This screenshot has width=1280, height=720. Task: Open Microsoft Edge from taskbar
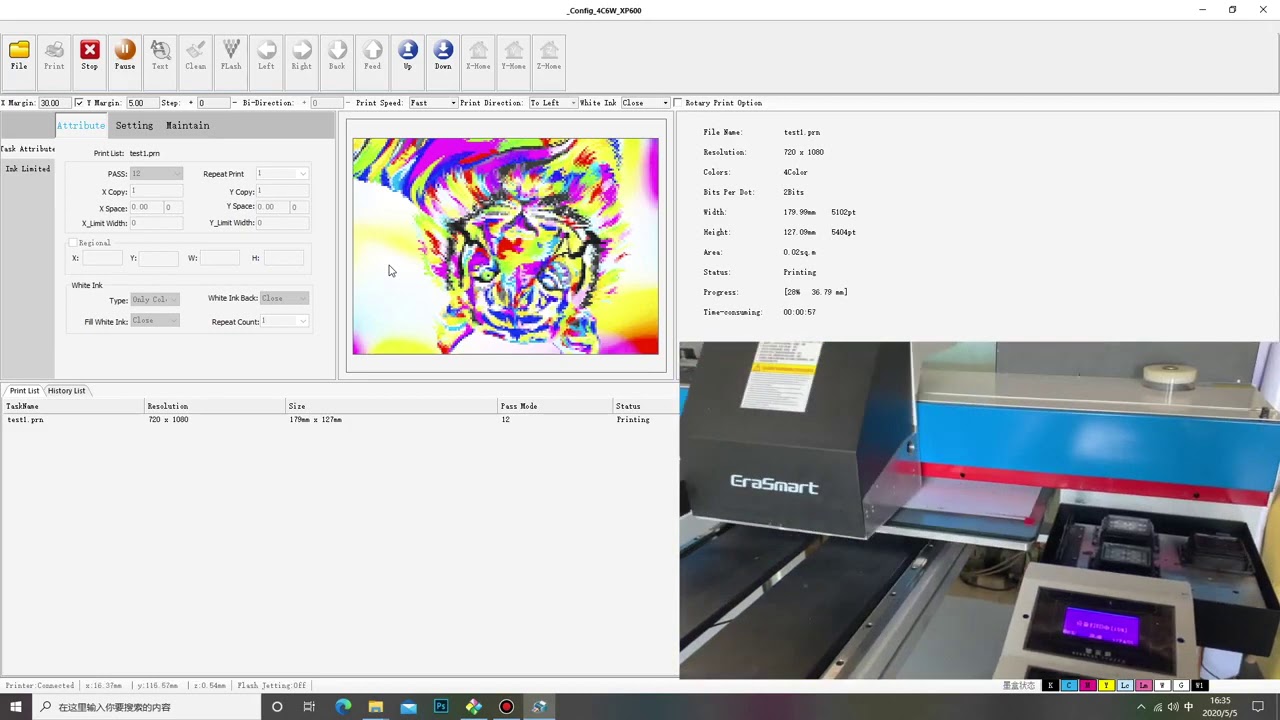pyautogui.click(x=343, y=707)
